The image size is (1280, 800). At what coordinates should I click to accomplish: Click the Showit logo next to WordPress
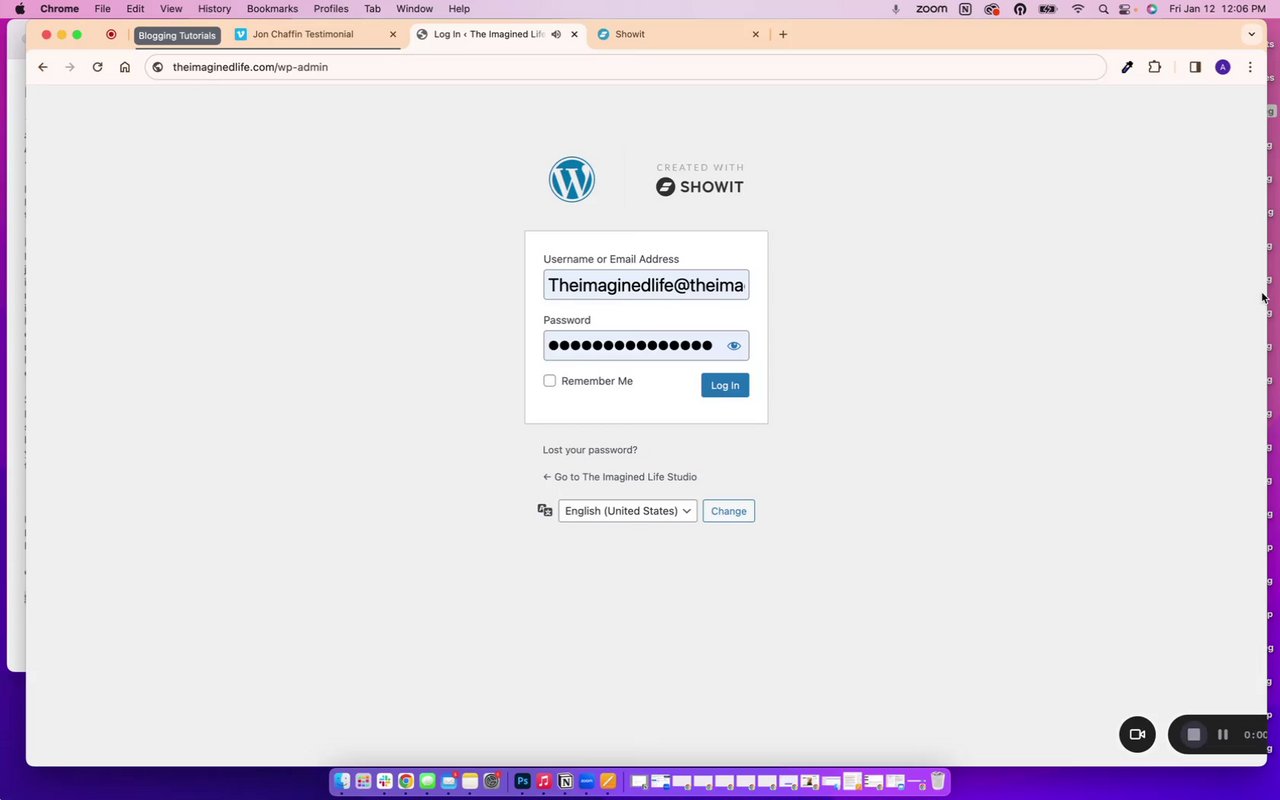(x=700, y=180)
